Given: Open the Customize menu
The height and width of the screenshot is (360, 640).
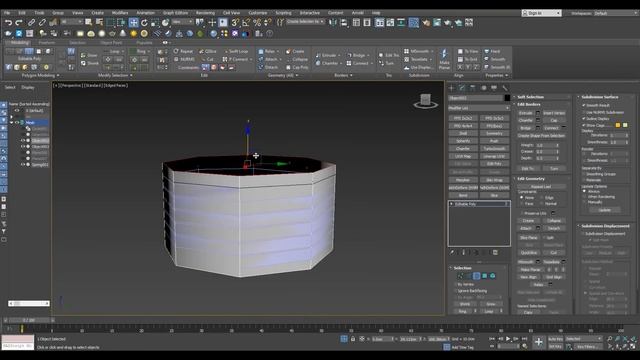Looking at the screenshot, I should 258,13.
